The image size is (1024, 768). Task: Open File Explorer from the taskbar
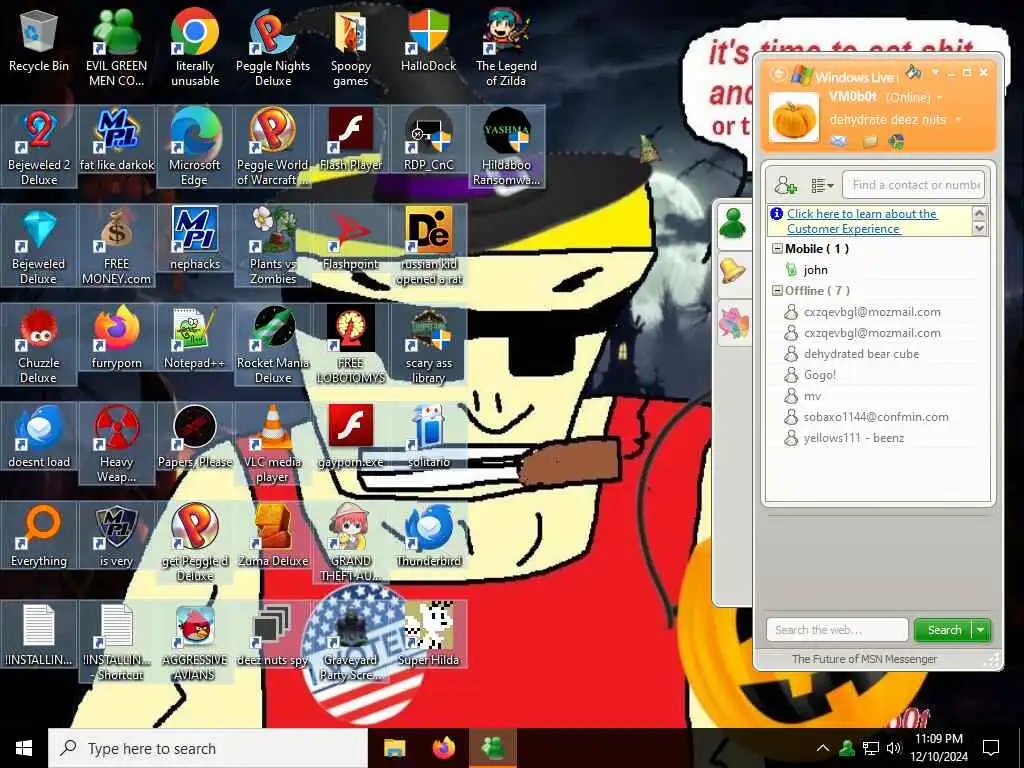[x=394, y=748]
